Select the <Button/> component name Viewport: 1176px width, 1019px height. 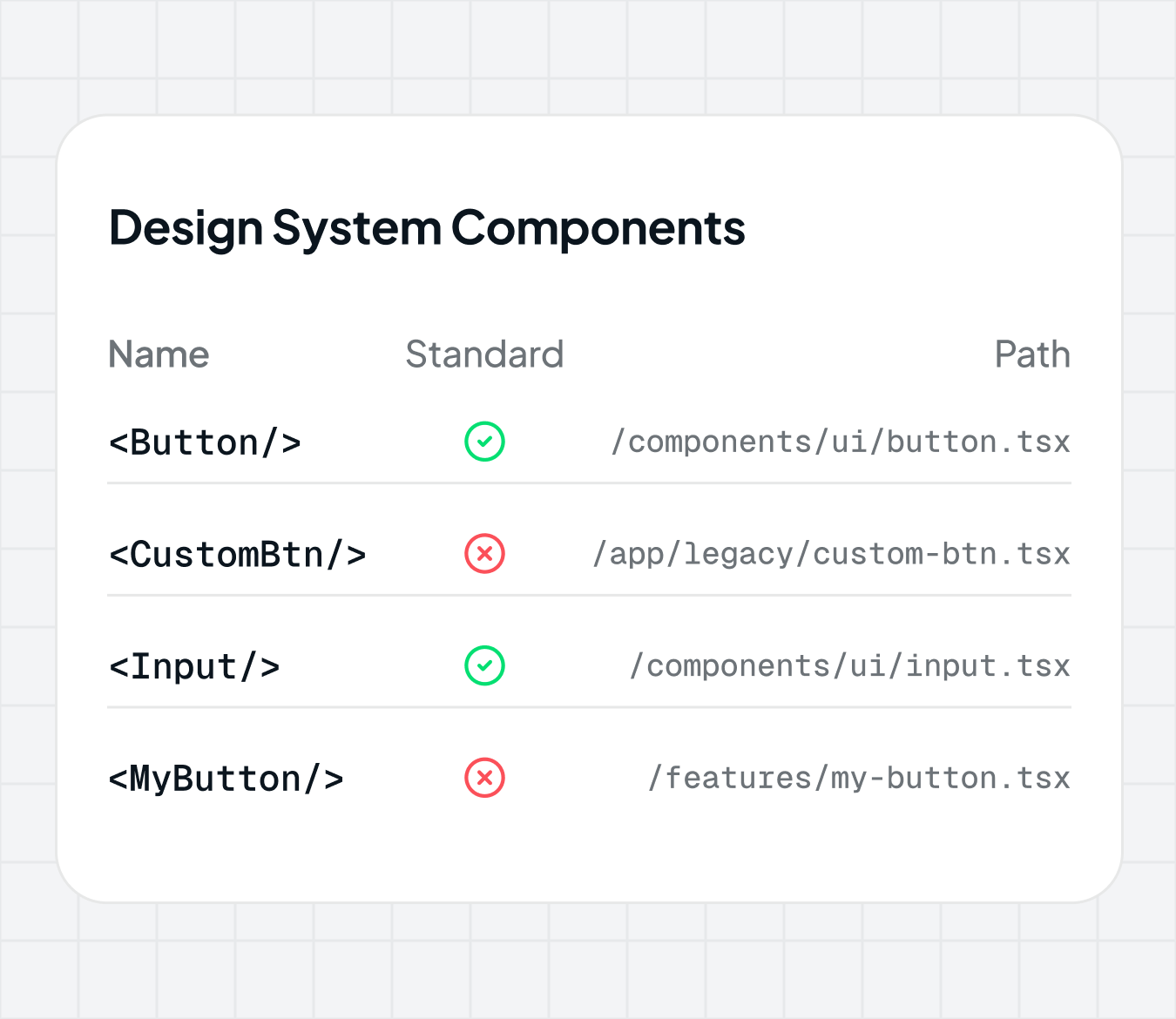click(205, 442)
